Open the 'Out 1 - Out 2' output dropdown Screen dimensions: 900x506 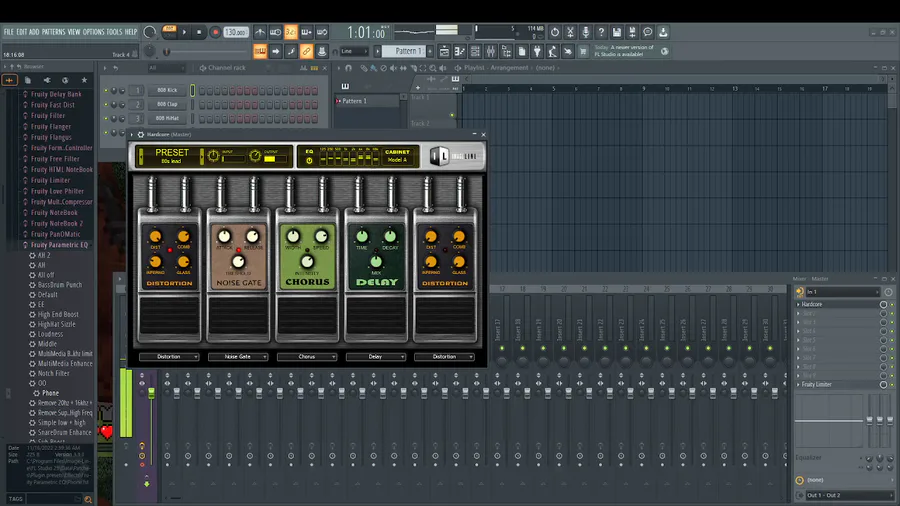848,495
